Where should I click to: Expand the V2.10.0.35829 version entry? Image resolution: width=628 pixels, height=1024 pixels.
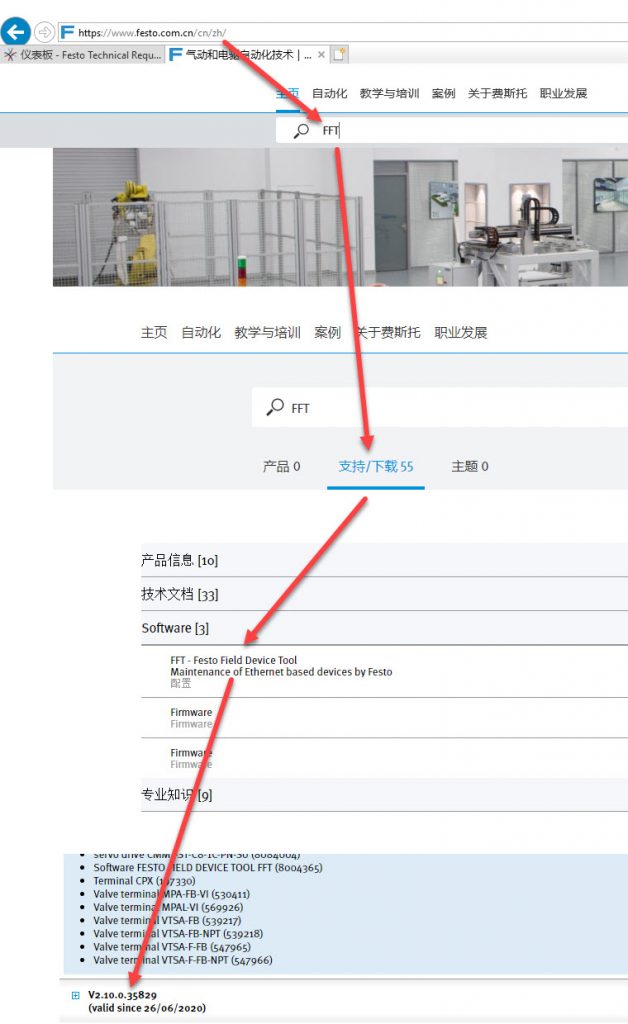(x=75, y=995)
